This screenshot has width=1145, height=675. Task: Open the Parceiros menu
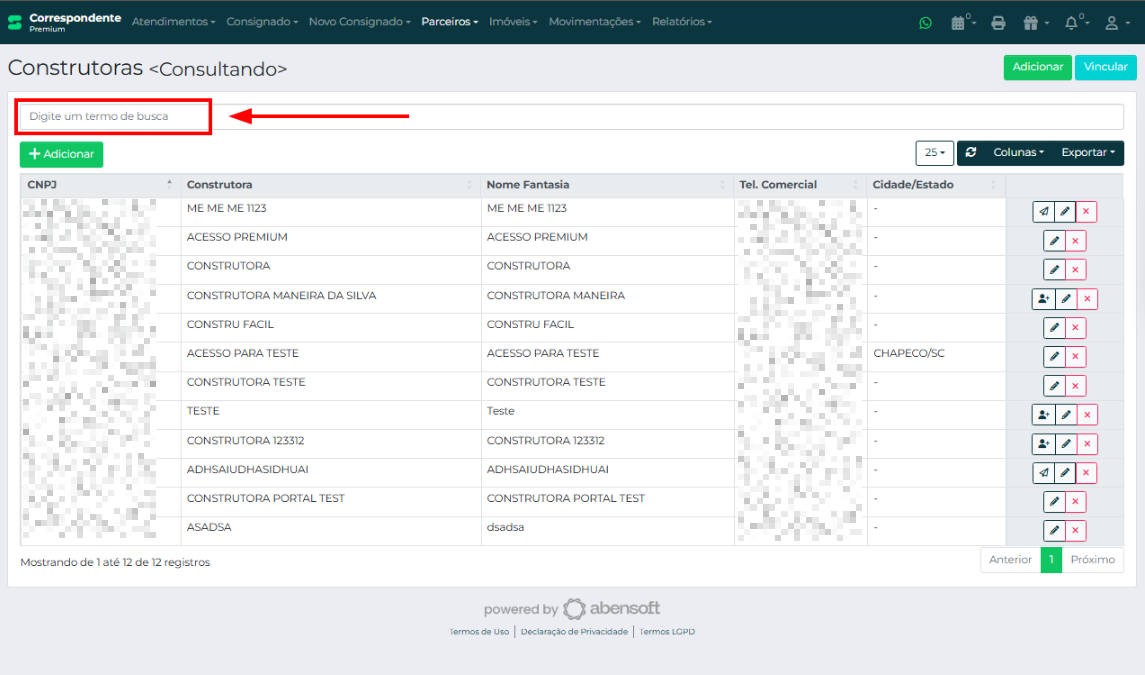[x=449, y=22]
